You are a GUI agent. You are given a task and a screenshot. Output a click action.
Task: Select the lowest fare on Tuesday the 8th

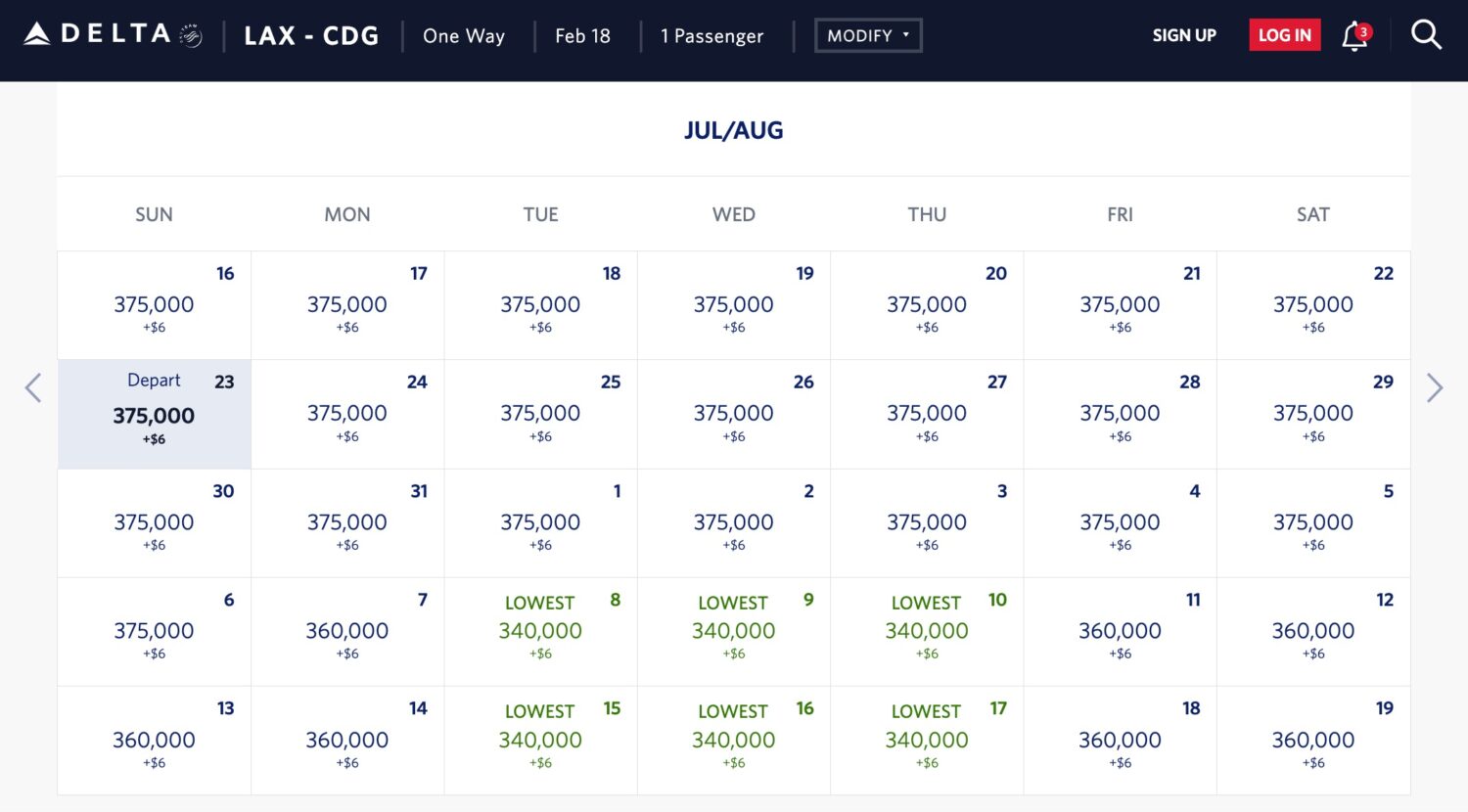coord(540,631)
